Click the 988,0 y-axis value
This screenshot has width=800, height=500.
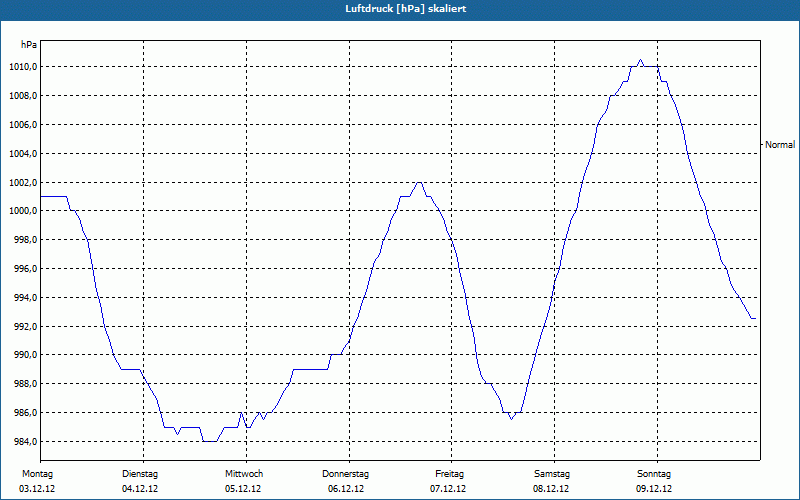(24, 384)
